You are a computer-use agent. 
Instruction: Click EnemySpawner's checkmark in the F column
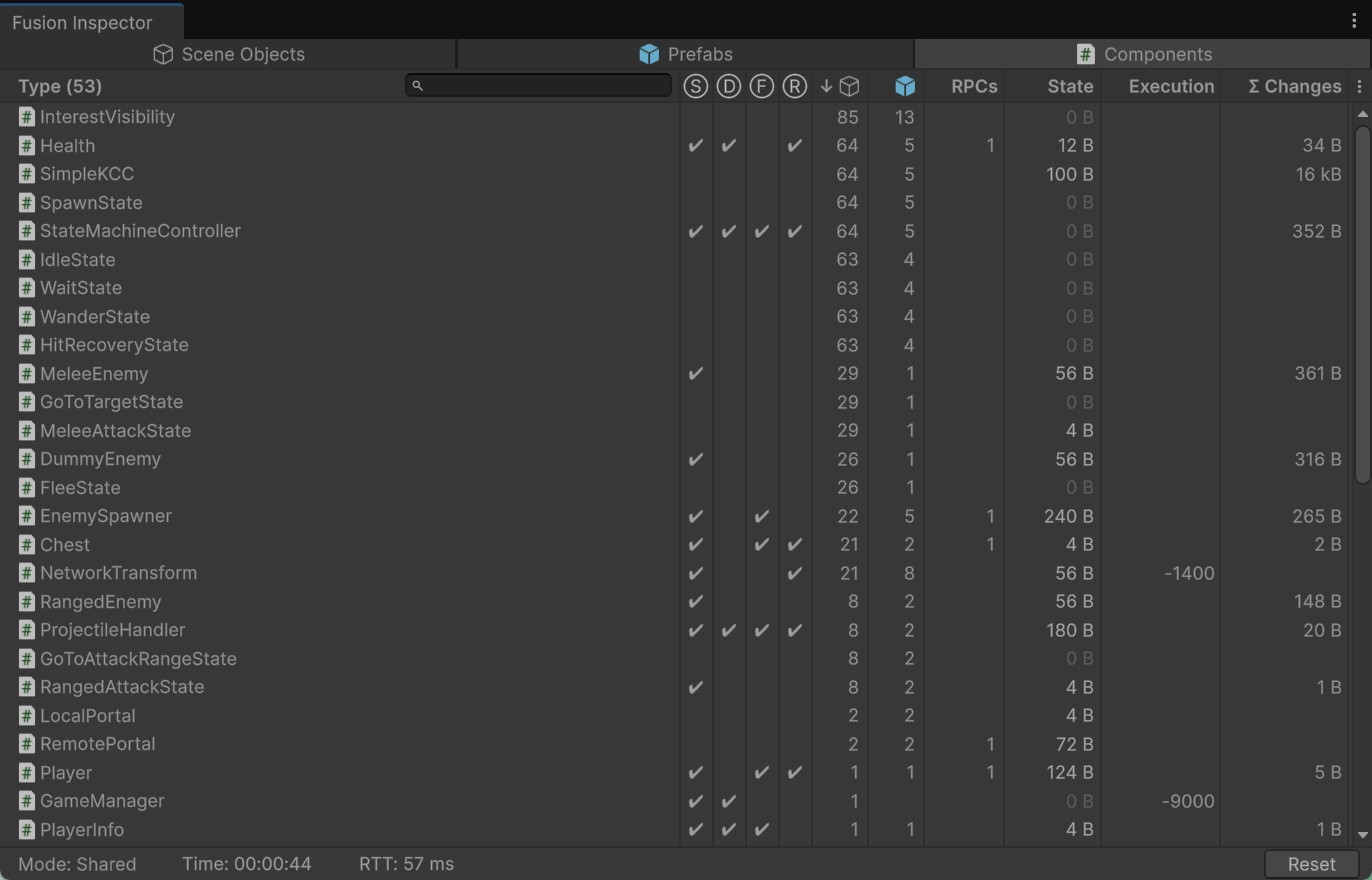tap(761, 516)
